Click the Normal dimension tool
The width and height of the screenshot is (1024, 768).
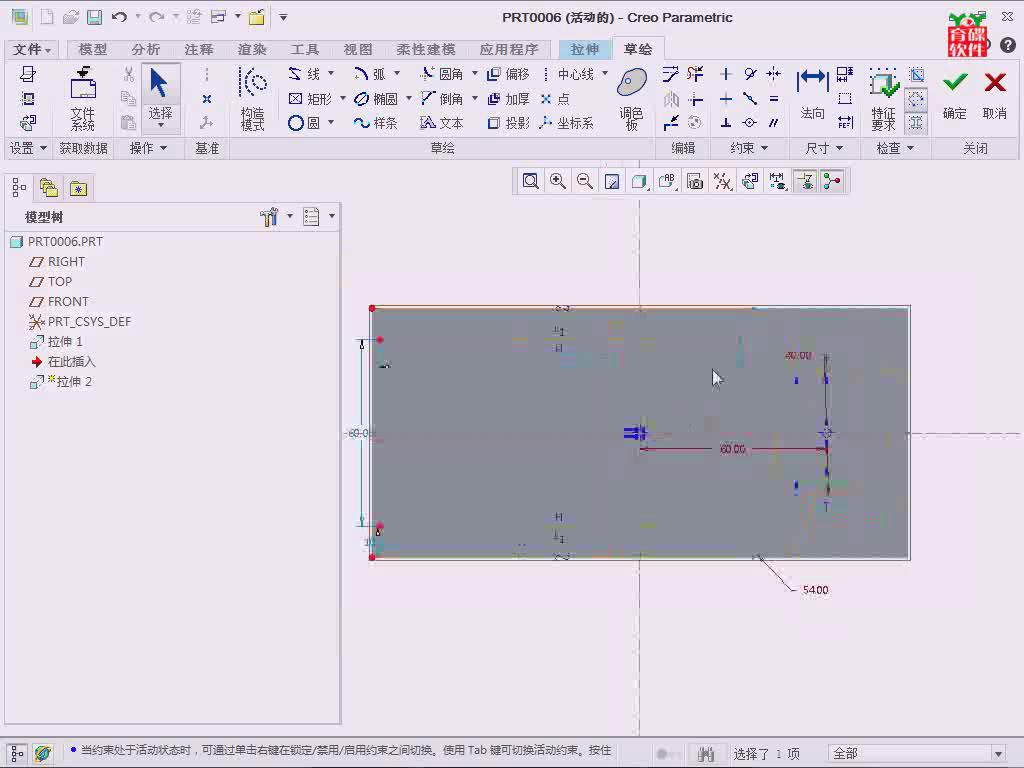[x=812, y=95]
